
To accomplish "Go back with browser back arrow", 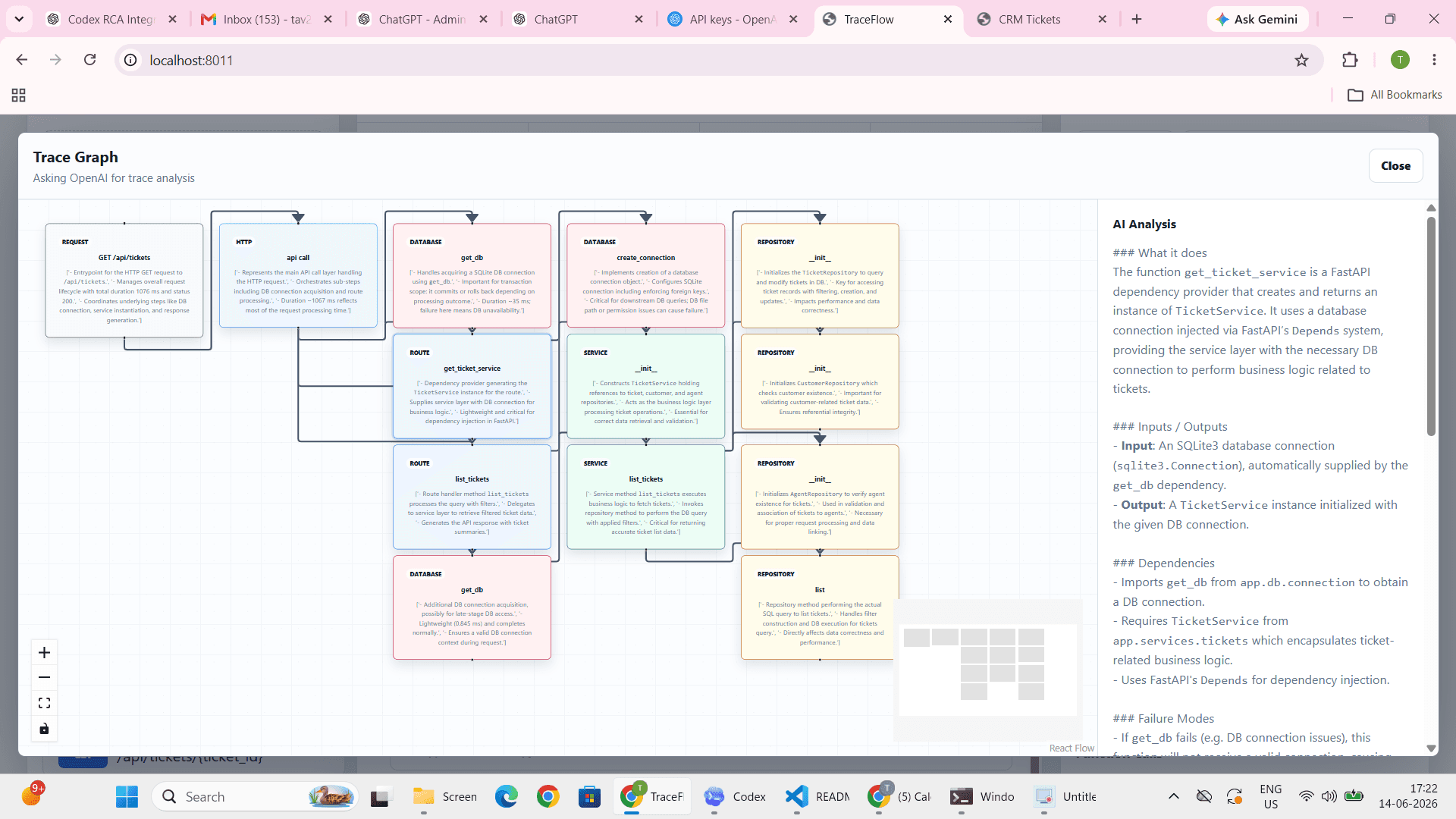I will point(22,60).
